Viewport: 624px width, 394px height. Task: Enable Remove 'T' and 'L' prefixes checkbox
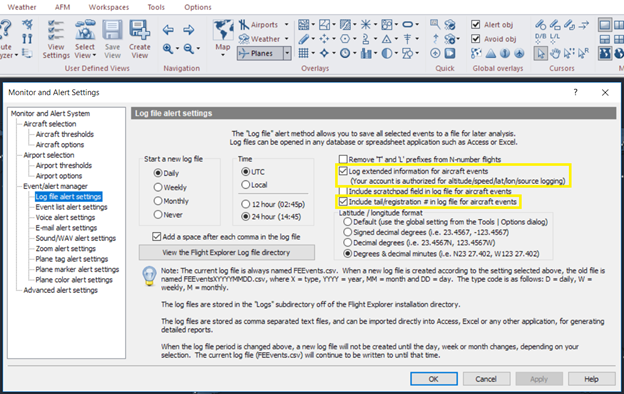pos(343,160)
